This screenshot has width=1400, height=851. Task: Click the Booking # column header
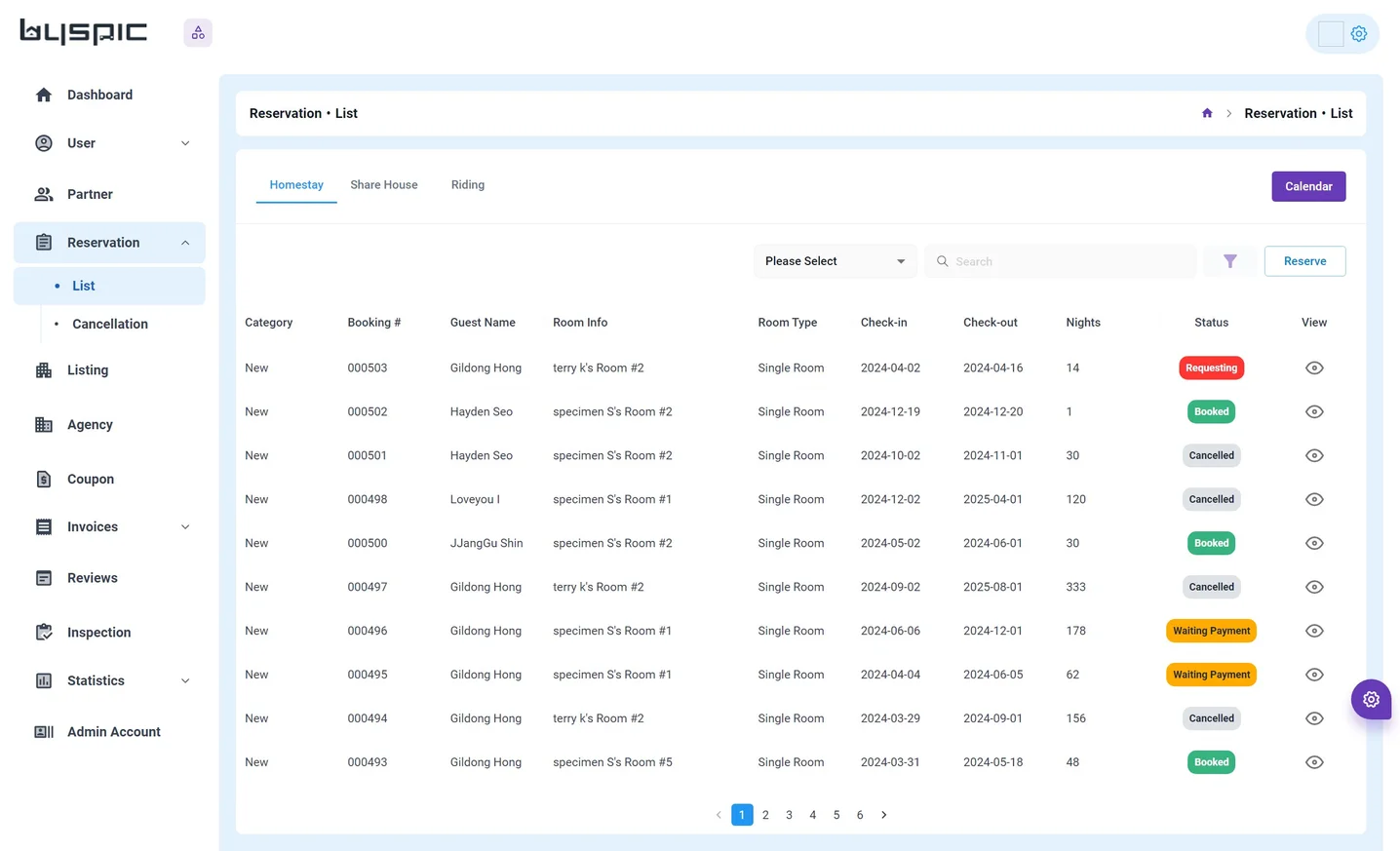374,323
